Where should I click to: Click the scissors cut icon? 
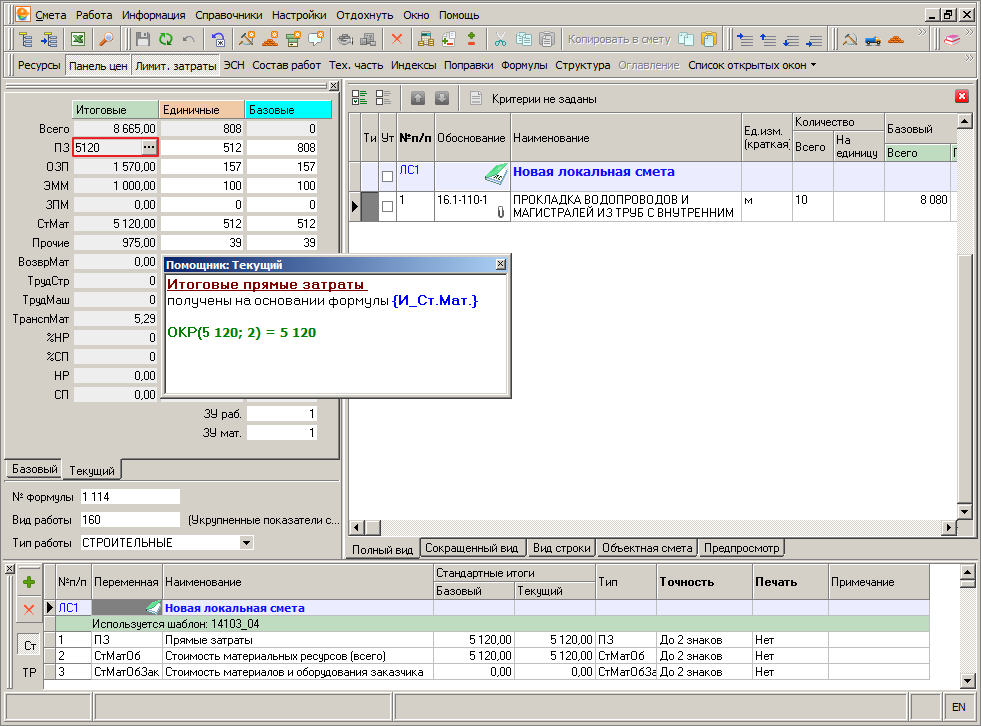501,39
